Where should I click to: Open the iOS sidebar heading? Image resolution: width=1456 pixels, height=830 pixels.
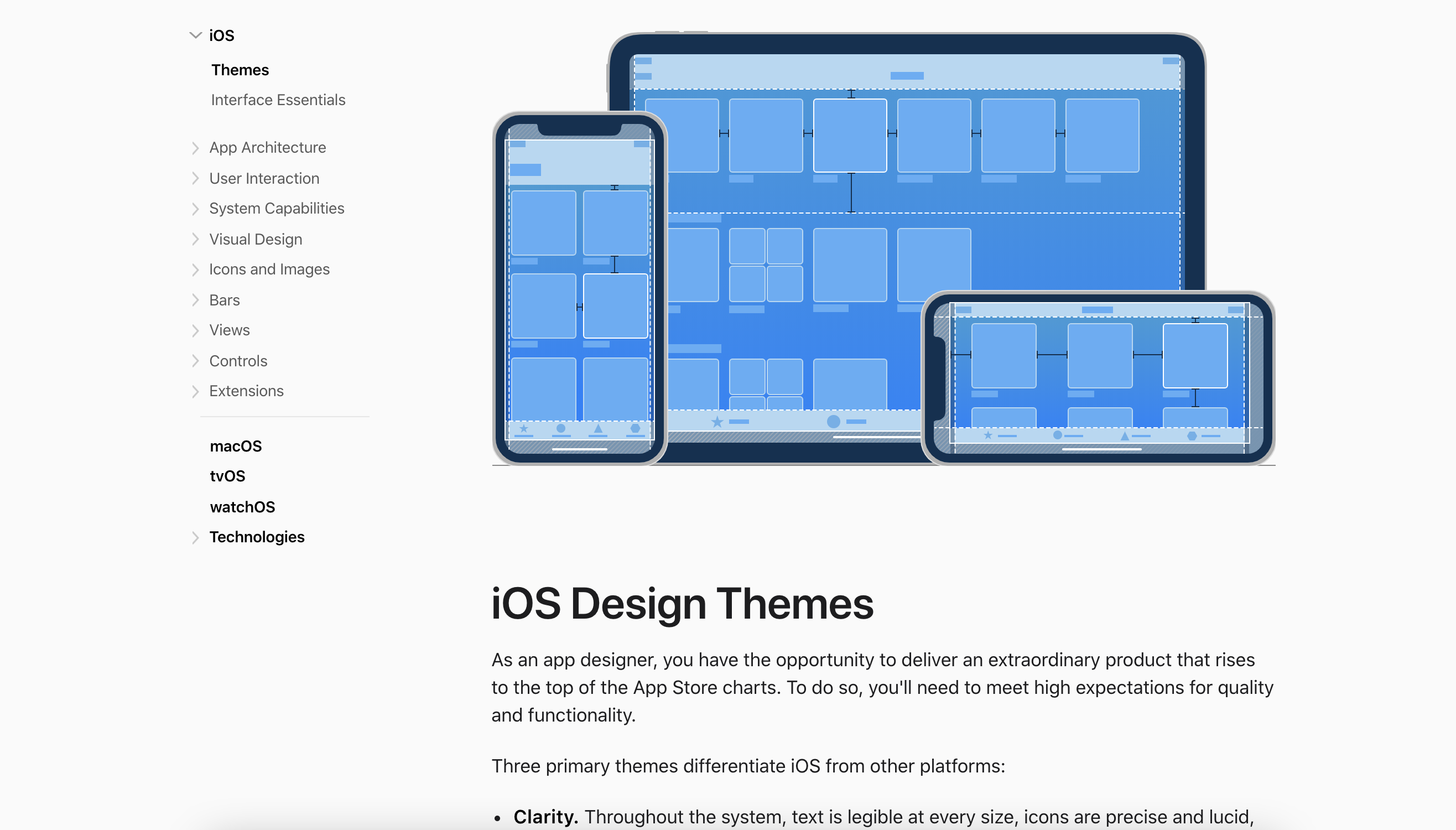tap(222, 35)
